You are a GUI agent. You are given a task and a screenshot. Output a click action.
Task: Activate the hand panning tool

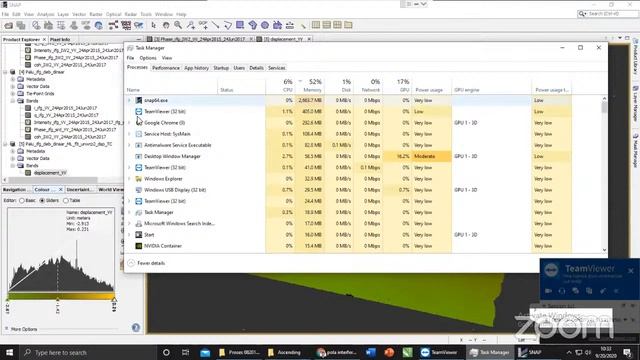coord(166,25)
